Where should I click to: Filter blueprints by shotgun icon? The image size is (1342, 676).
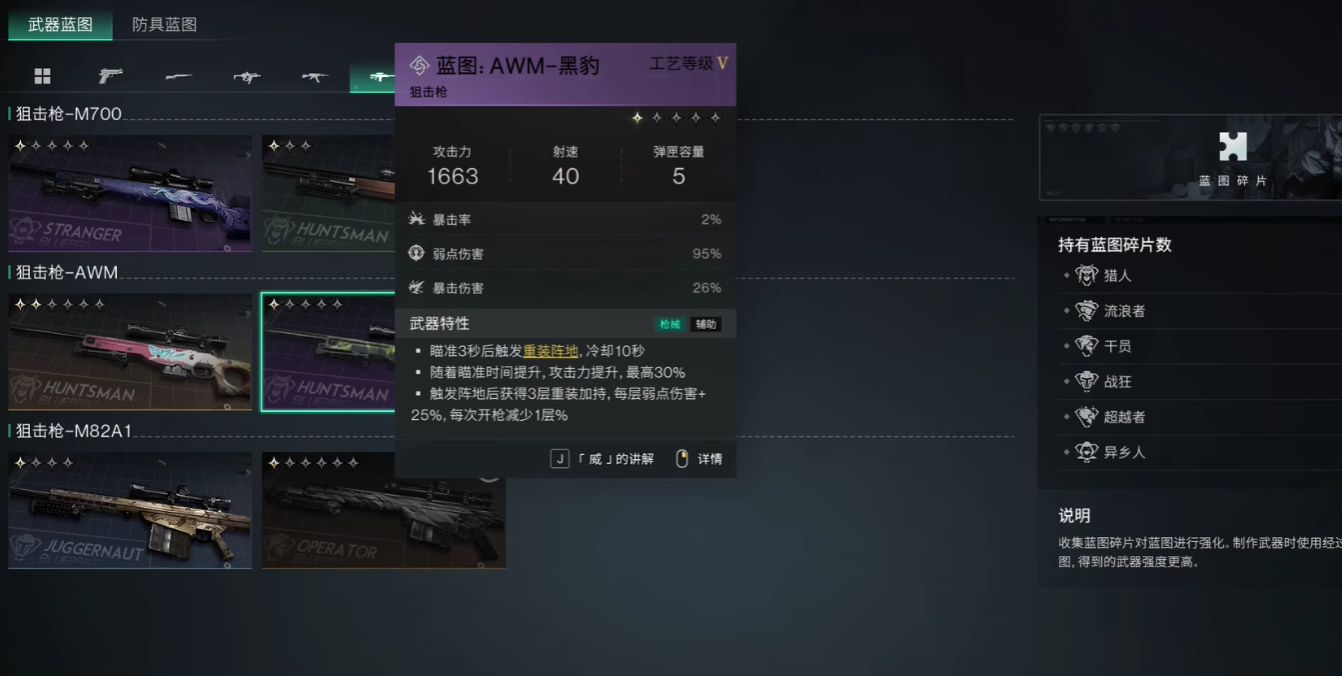coord(179,76)
